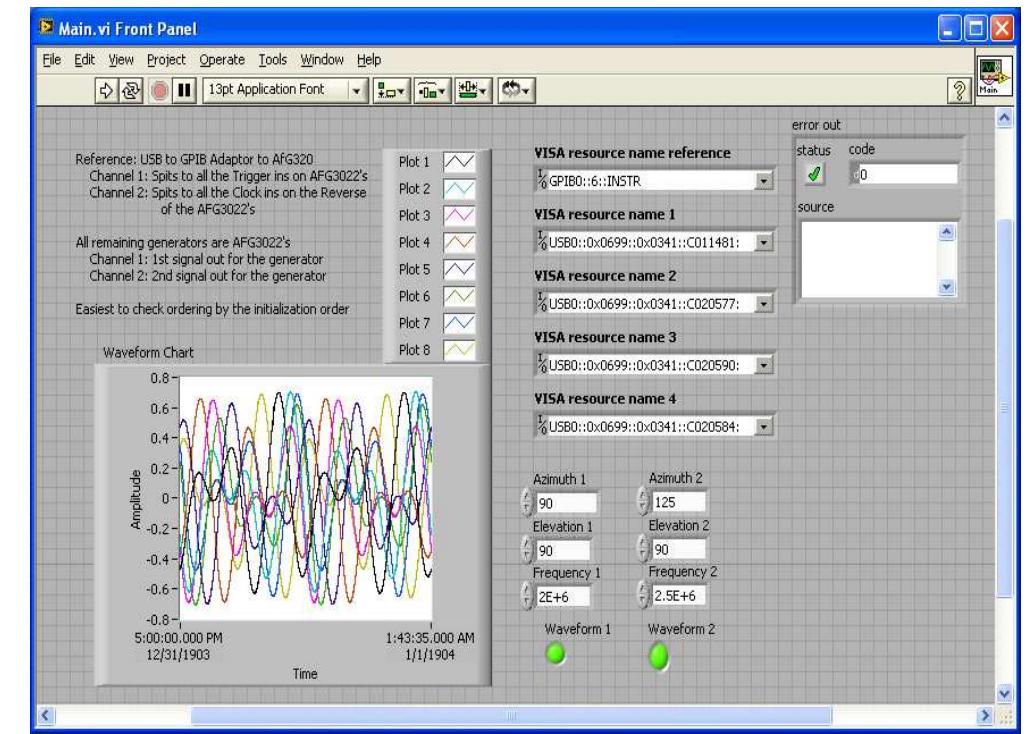This screenshot has height=734, width=1036.
Task: Open the application font dropdown
Action: click(355, 91)
